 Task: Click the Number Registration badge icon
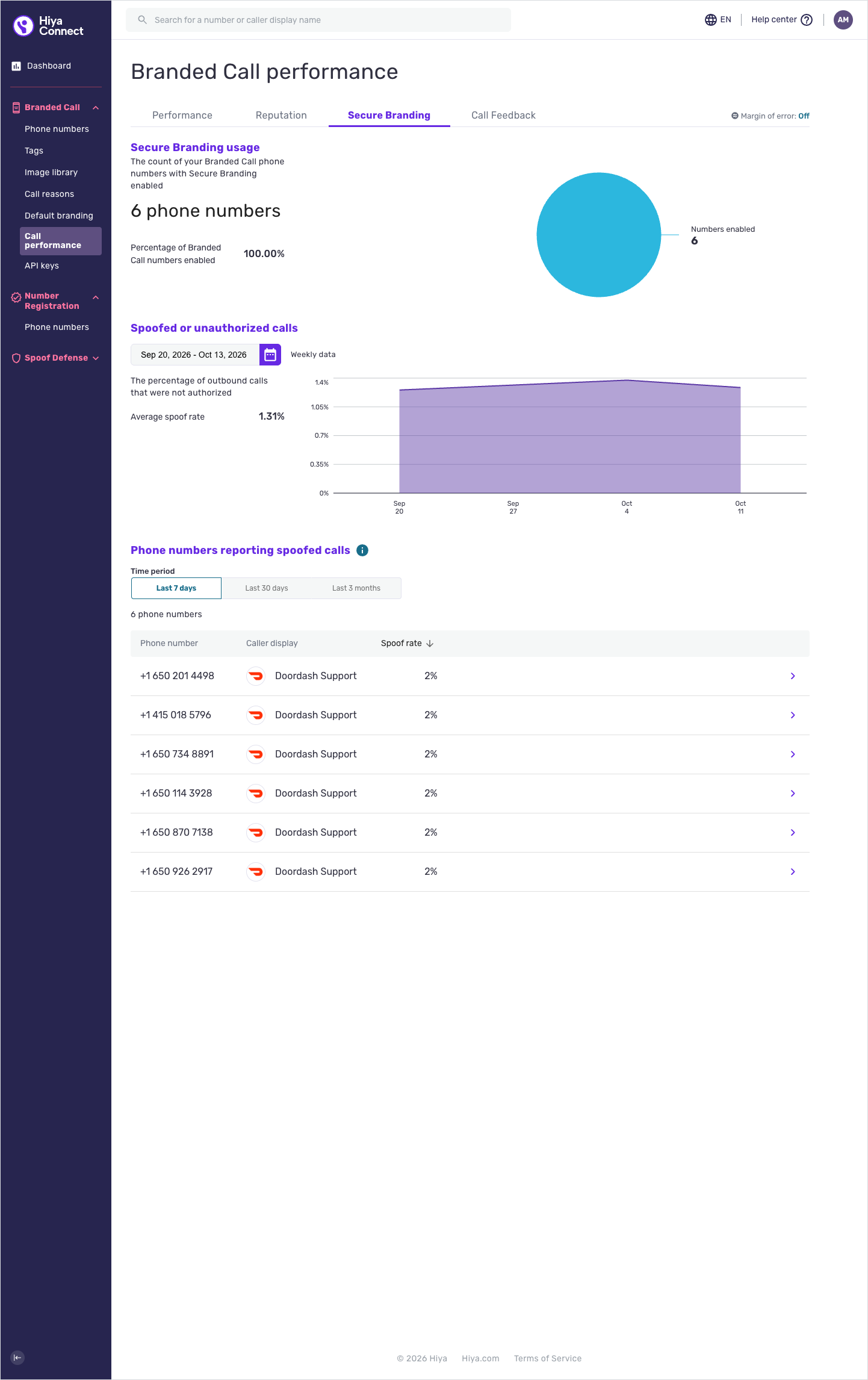click(x=16, y=297)
